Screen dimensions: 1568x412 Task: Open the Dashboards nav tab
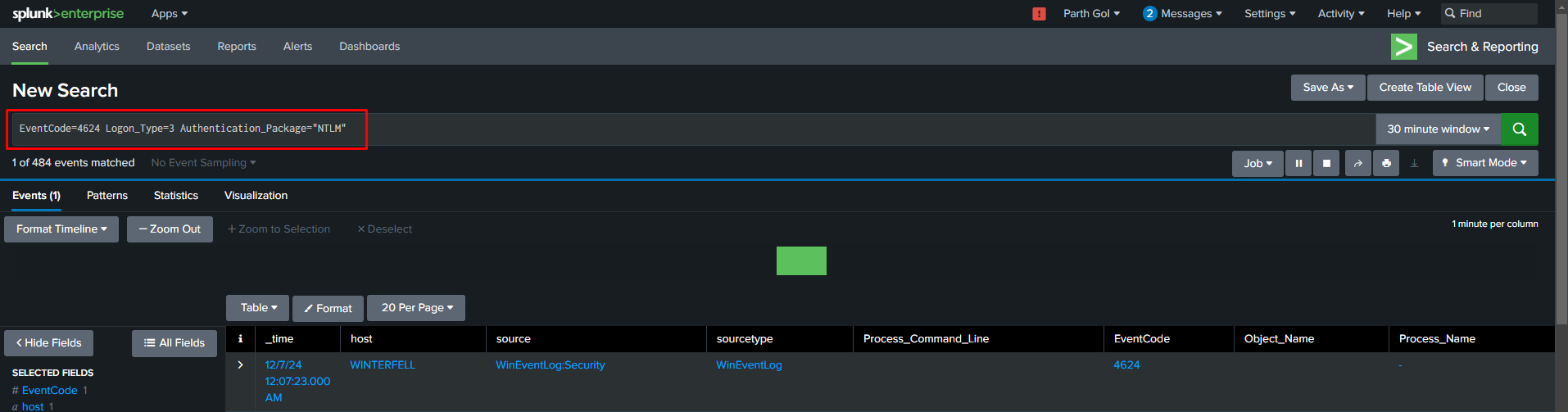[x=369, y=47]
